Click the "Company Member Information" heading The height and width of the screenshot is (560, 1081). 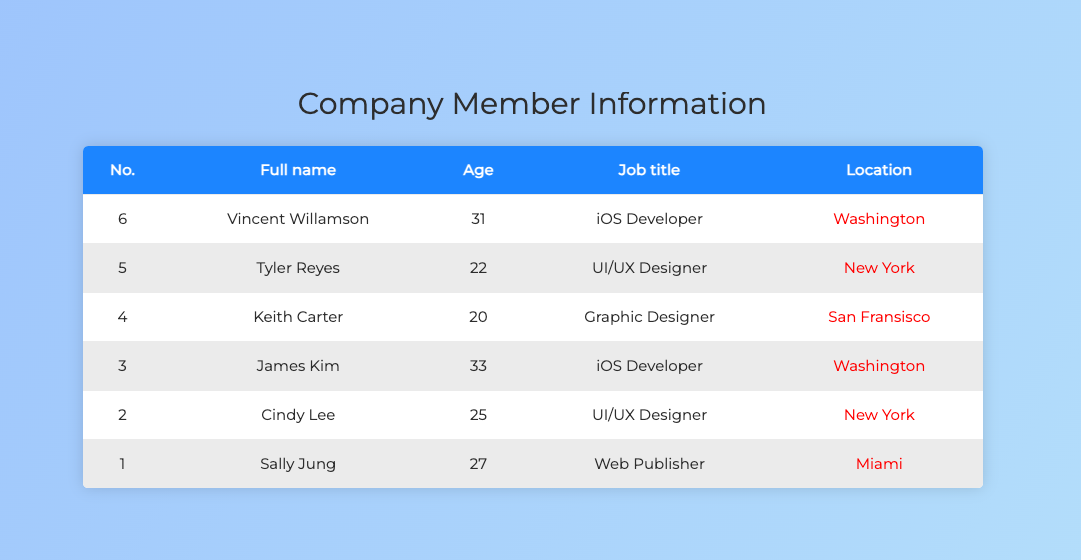coord(532,105)
